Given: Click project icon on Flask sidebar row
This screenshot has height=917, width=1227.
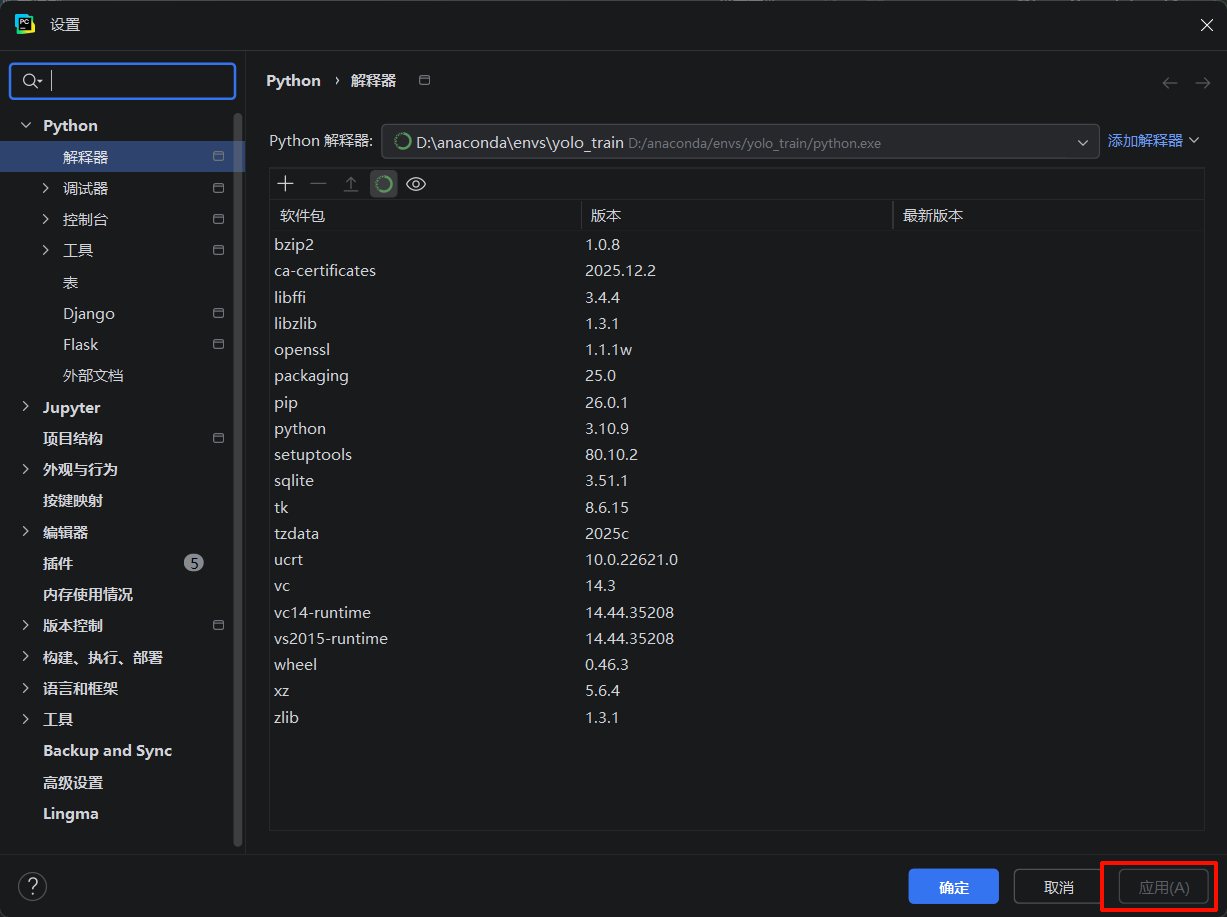Looking at the screenshot, I should [x=218, y=344].
